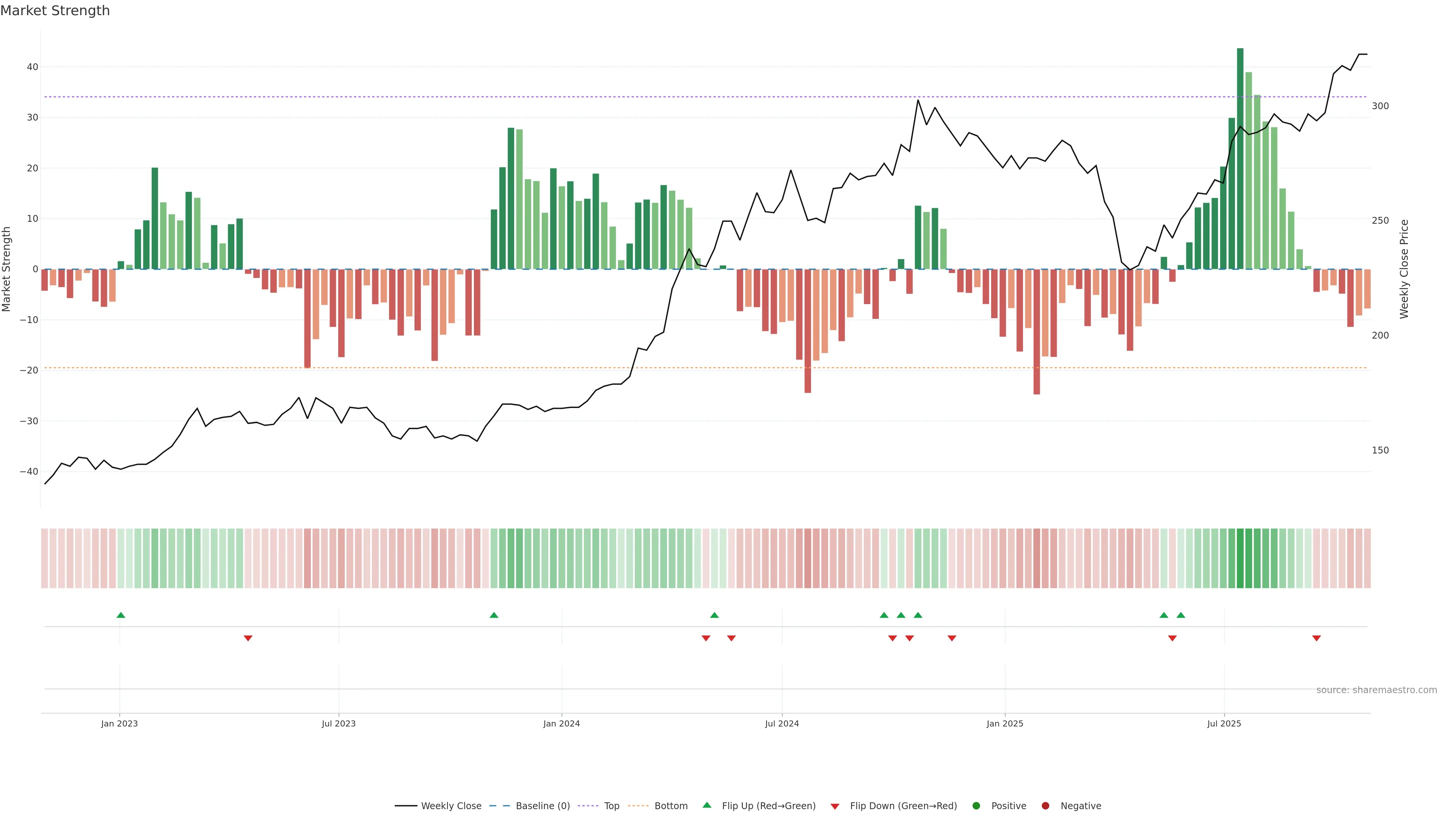The width and height of the screenshot is (1456, 819).
Task: Click the last red flip-down marker after Jul 2025
Action: pos(1316,638)
